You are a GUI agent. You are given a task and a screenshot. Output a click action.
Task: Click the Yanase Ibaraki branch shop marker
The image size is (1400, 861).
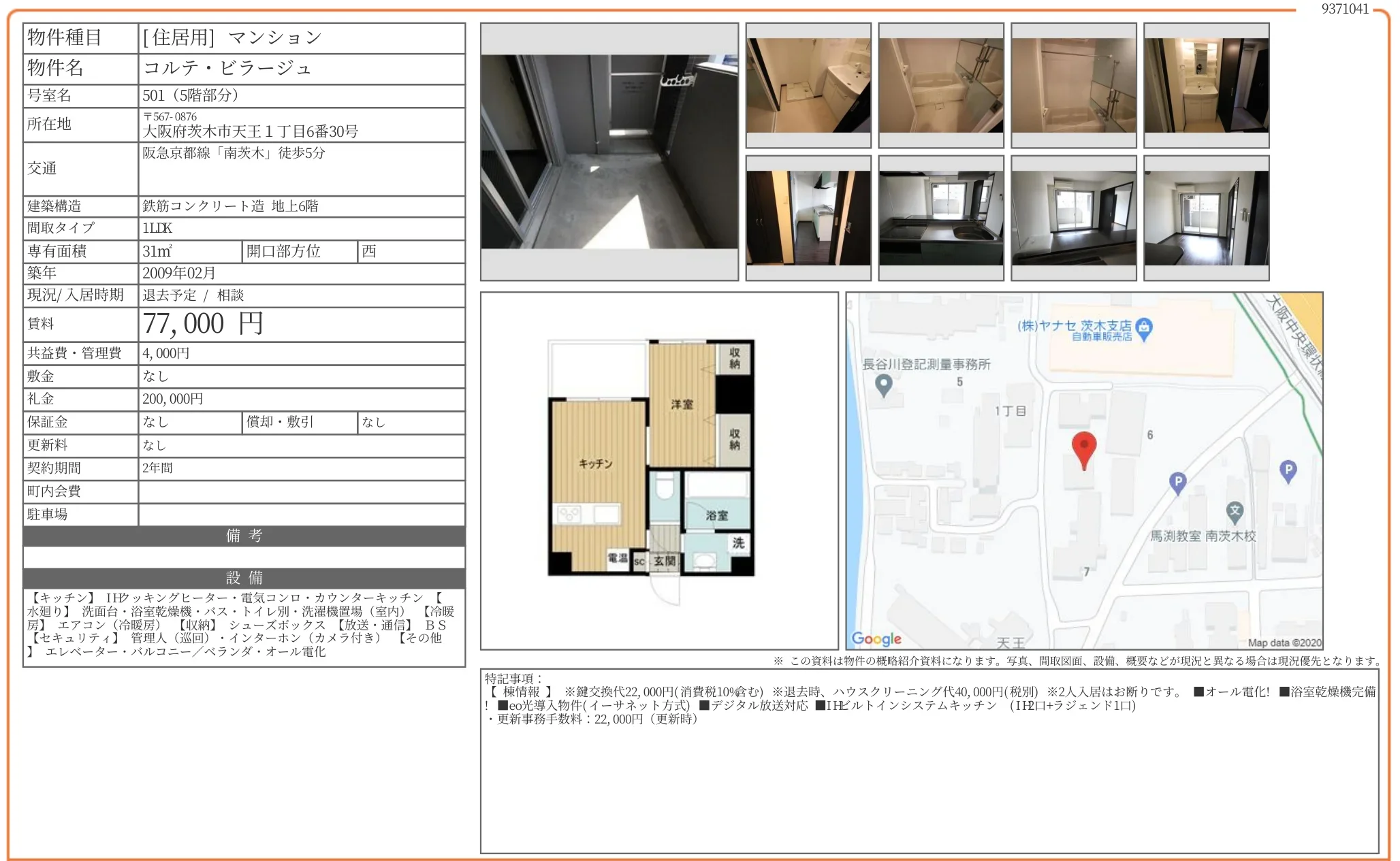click(1144, 329)
